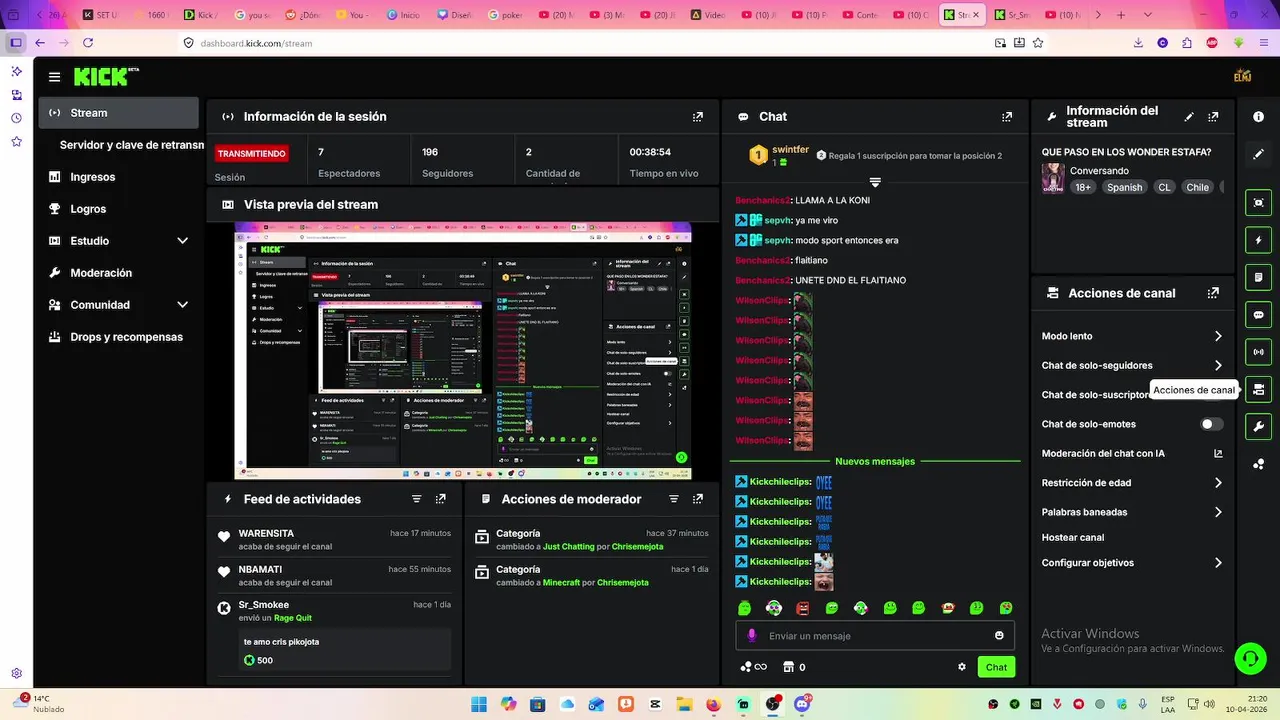1280x720 pixels.
Task: Expand the Comunidad sidebar section
Action: point(182,305)
